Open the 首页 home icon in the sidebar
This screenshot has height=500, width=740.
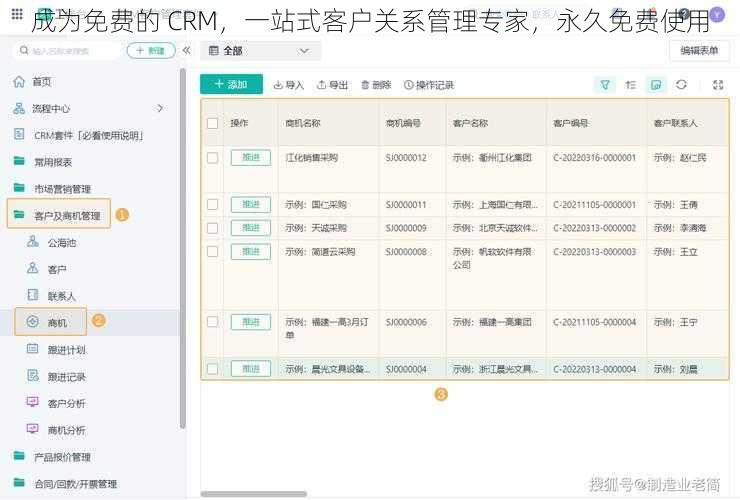(x=19, y=82)
